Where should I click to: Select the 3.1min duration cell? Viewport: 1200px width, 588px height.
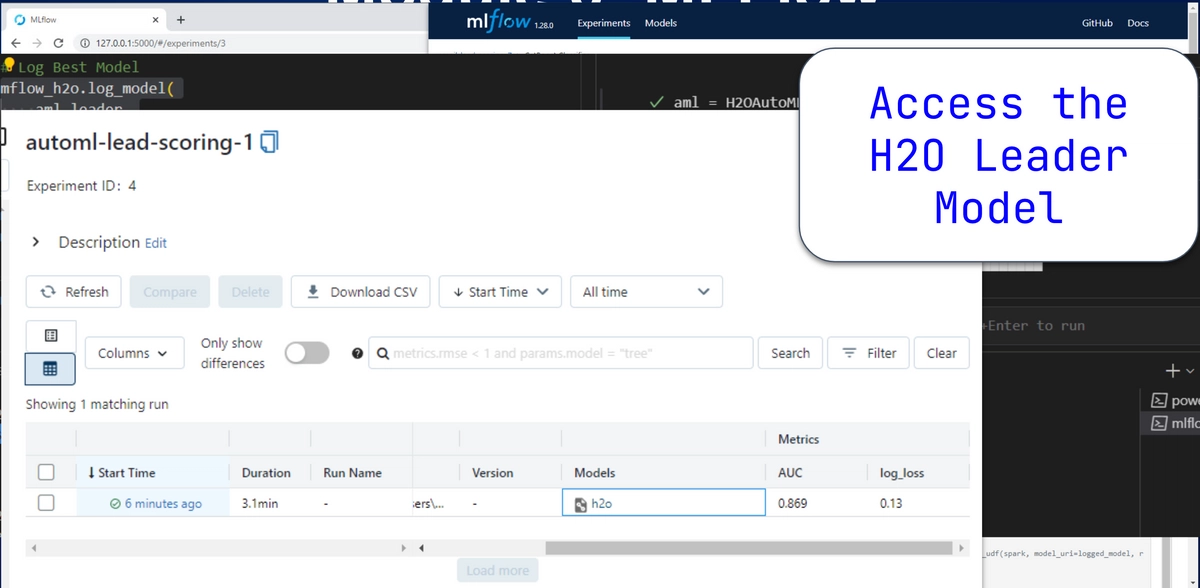(x=260, y=504)
